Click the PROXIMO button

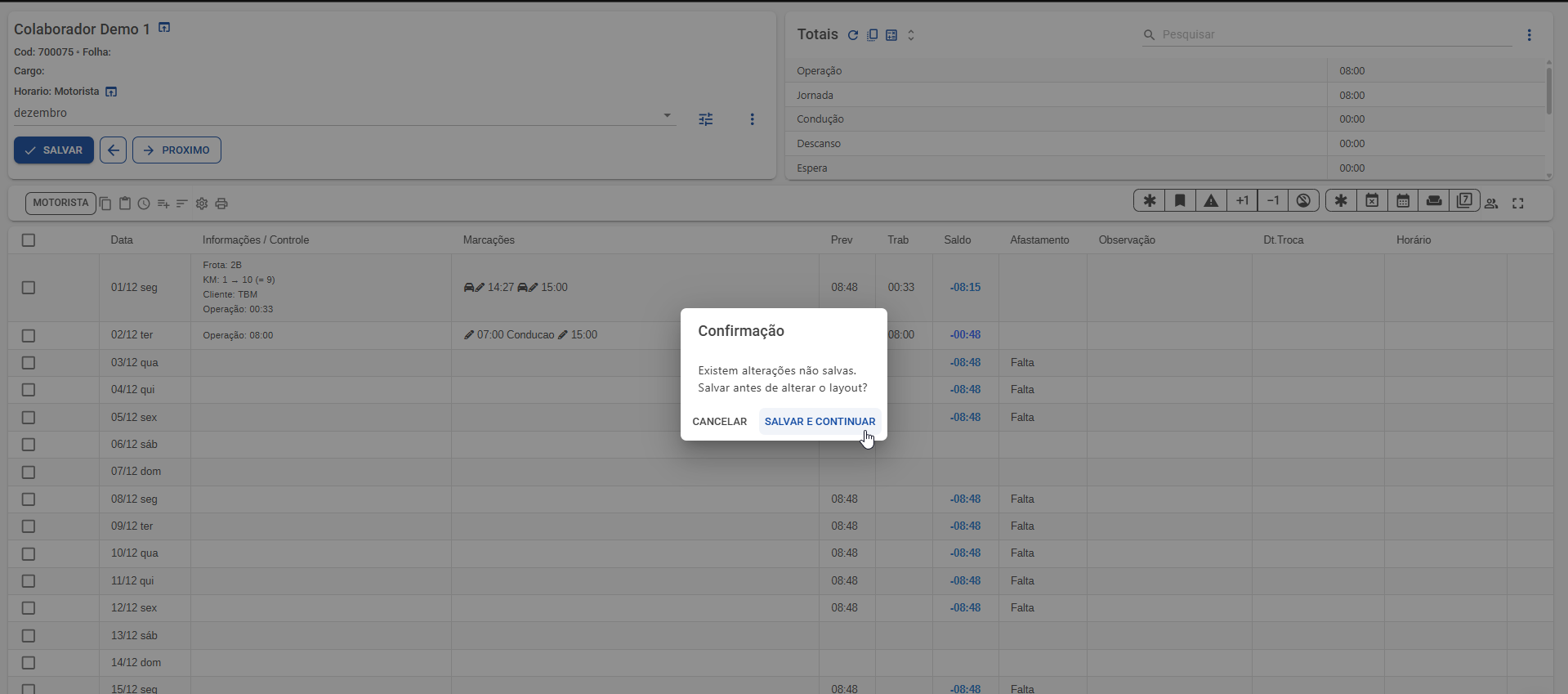176,150
